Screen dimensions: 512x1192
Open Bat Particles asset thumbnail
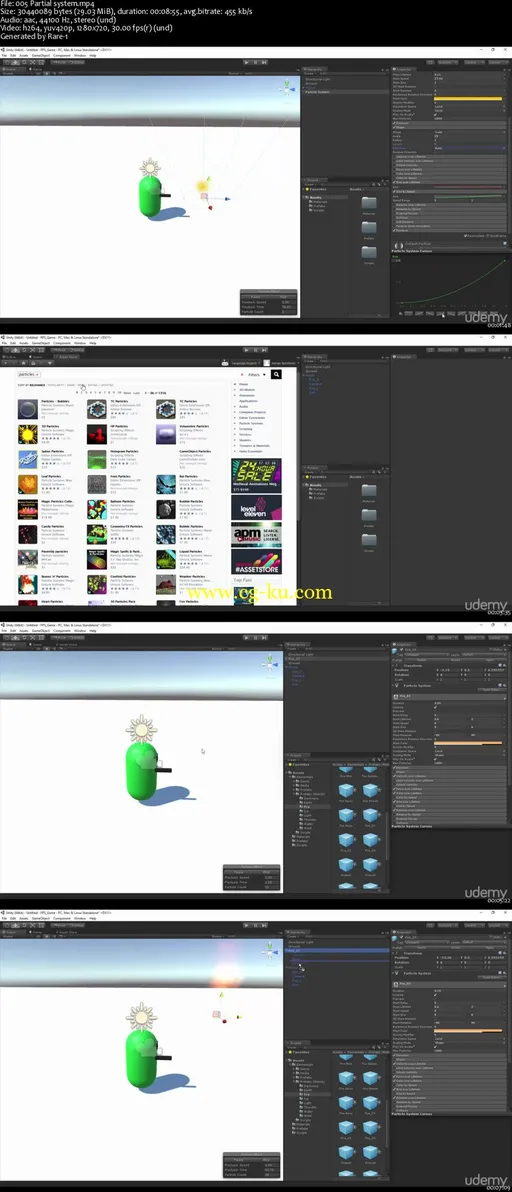tap(166, 485)
